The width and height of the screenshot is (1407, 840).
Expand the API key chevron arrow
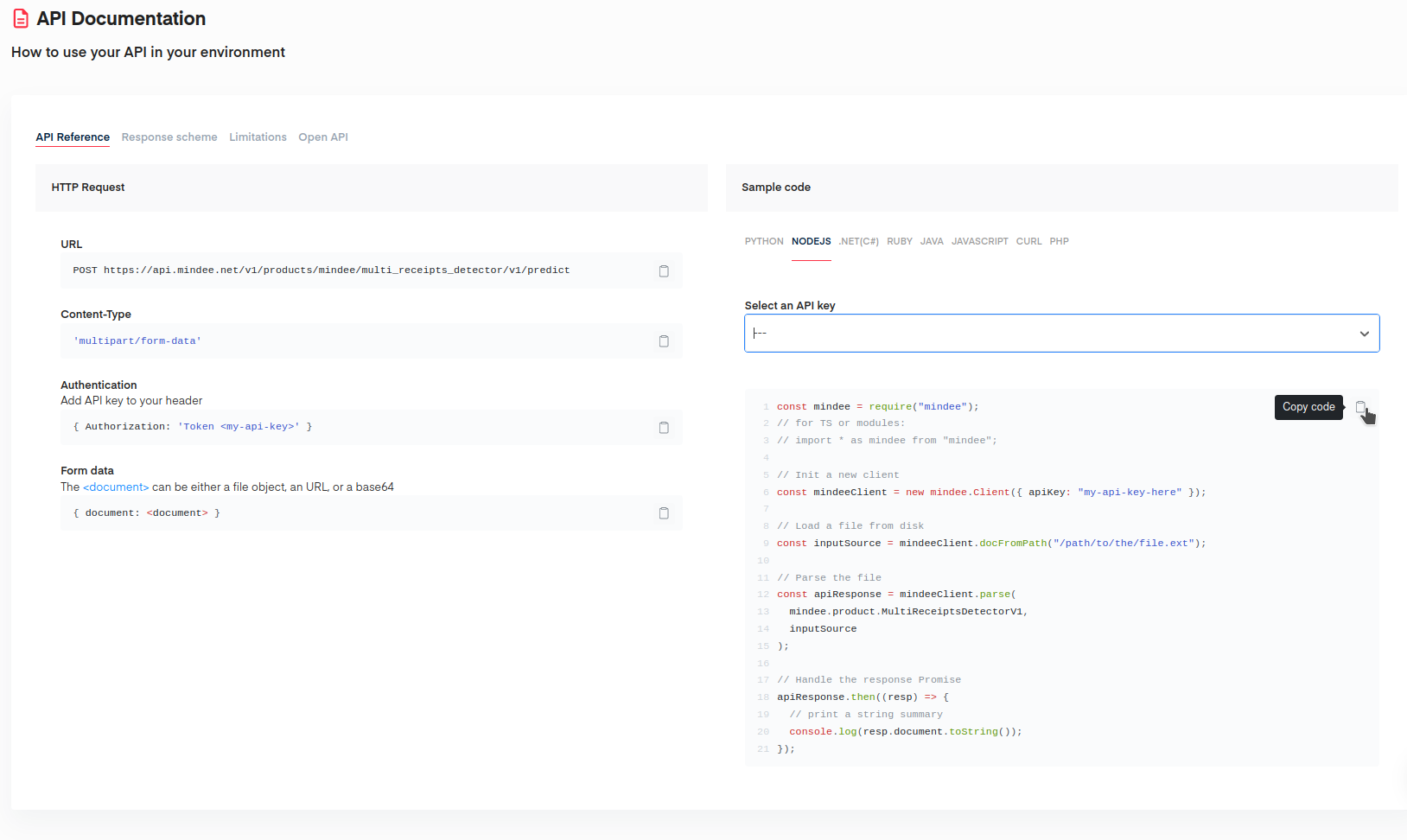tap(1364, 334)
